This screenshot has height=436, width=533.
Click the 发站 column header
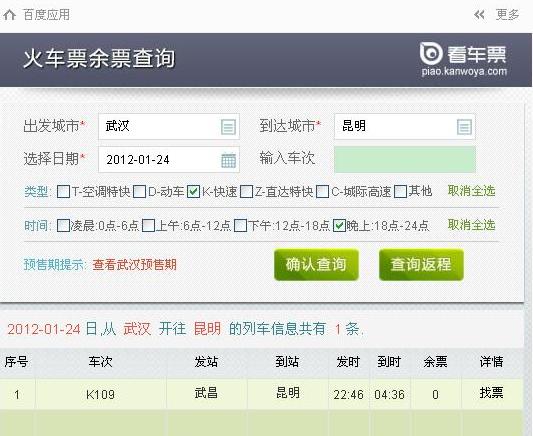pos(206,362)
